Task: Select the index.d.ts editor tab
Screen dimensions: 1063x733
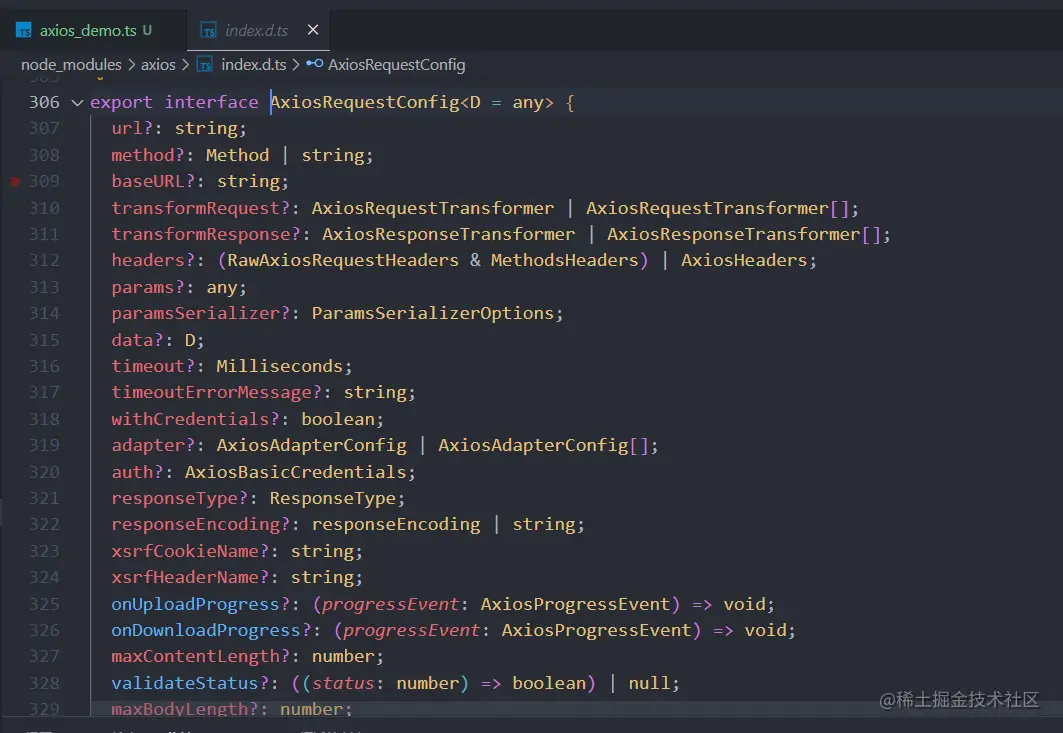Action: click(x=256, y=31)
